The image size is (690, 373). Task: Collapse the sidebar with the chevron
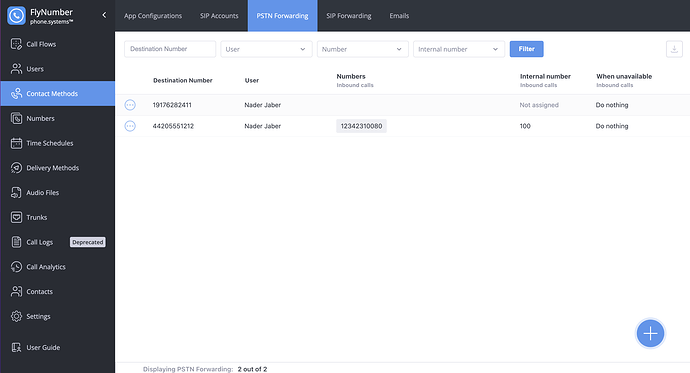[x=104, y=15]
